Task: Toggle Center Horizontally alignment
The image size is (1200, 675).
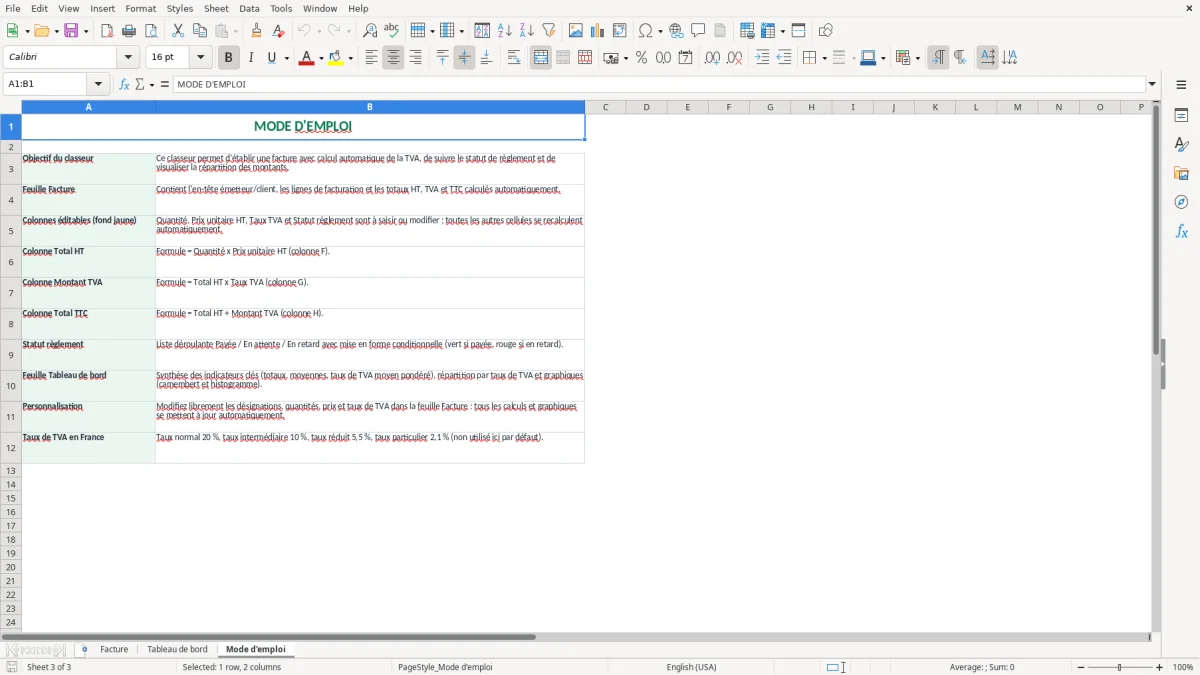Action: coord(393,58)
